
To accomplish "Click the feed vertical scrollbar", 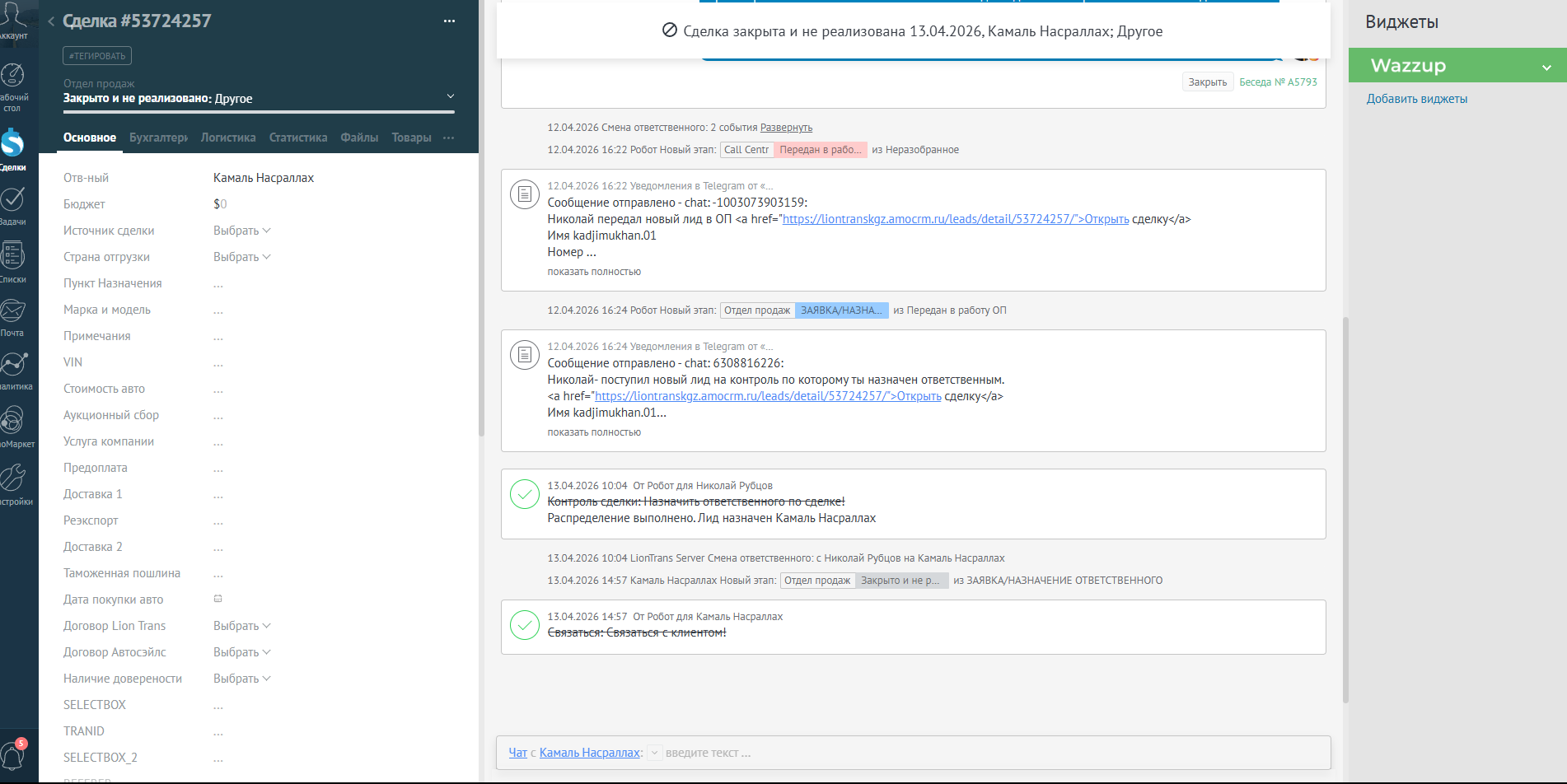I will [1345, 509].
